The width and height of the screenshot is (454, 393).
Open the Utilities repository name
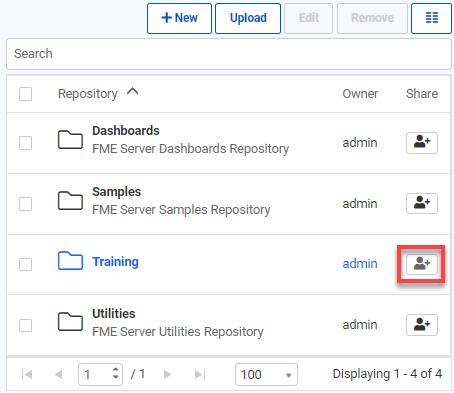[114, 314]
